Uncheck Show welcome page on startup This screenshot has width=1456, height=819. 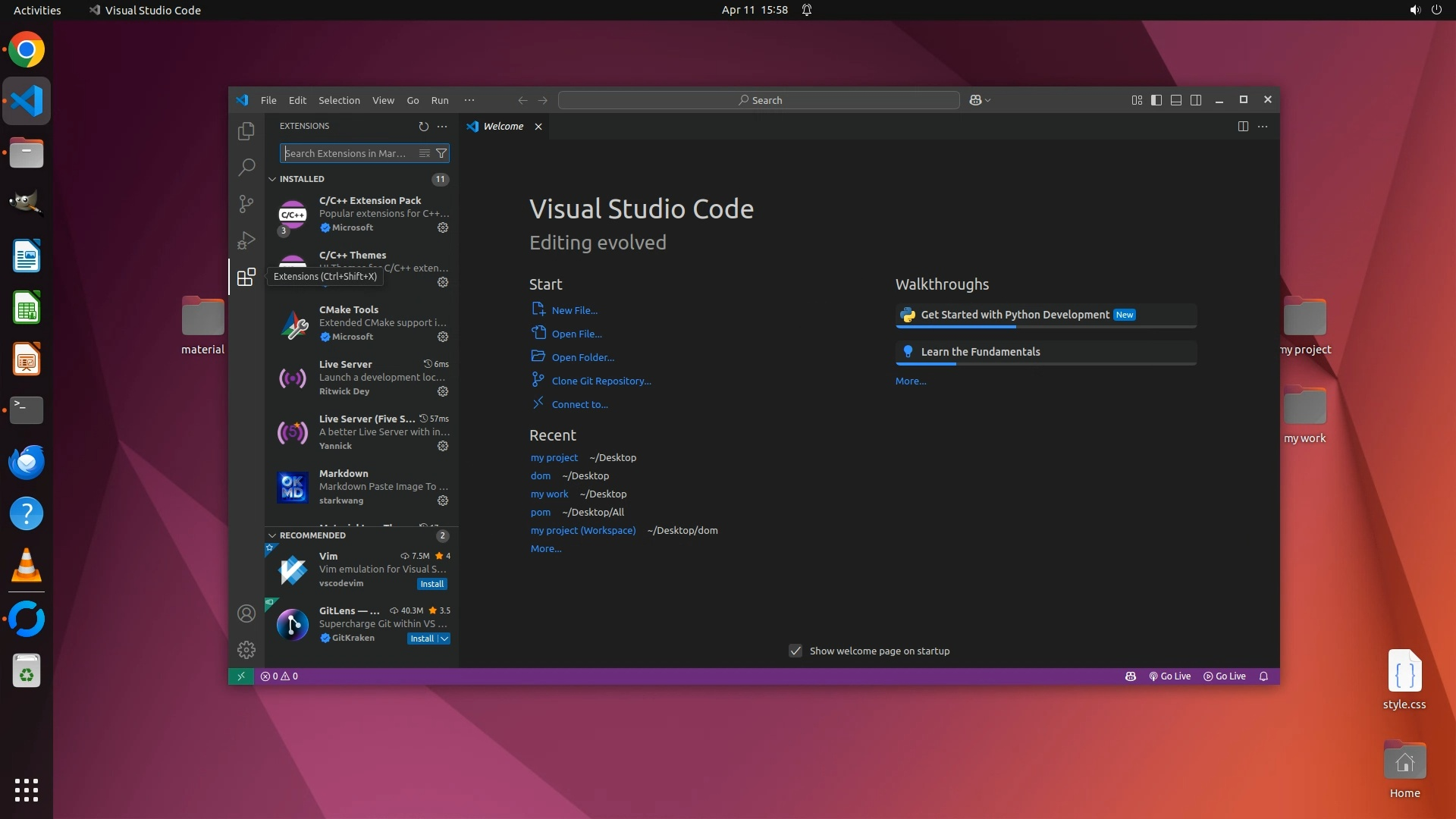point(795,651)
